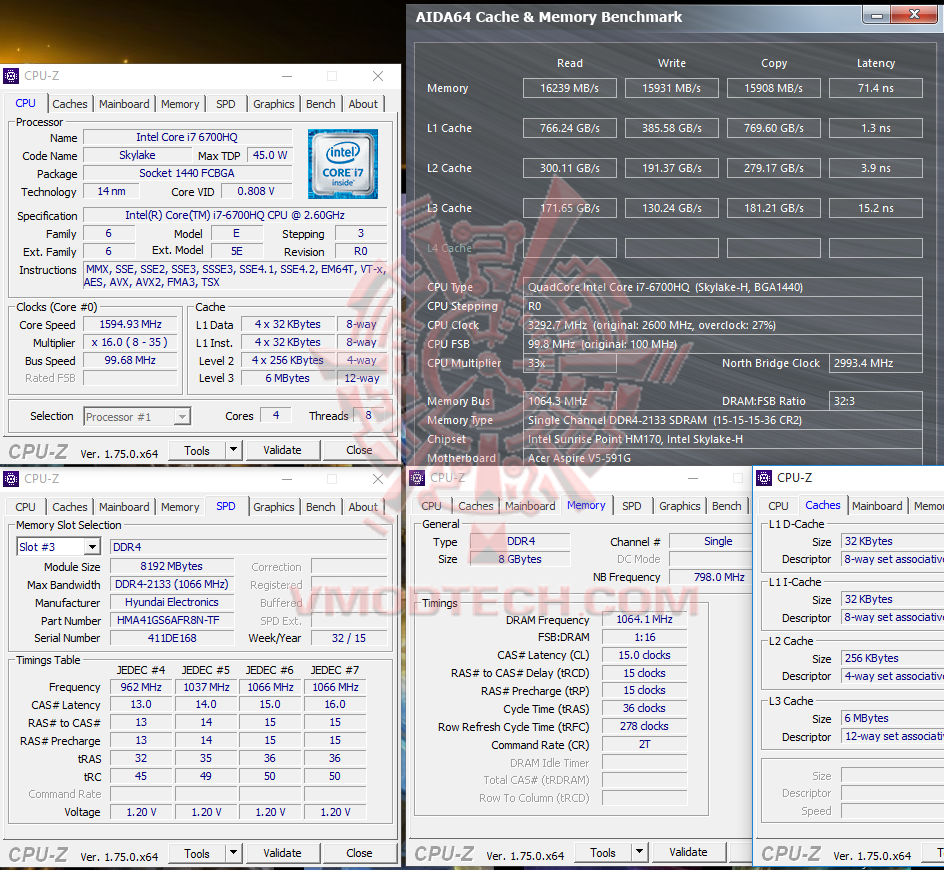Switch to Caches tab in top CPU-Z window
Image resolution: width=944 pixels, height=870 pixels.
[x=70, y=104]
